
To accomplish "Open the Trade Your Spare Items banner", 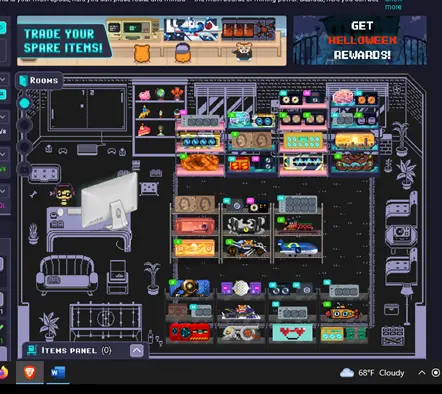I will tap(152, 41).
